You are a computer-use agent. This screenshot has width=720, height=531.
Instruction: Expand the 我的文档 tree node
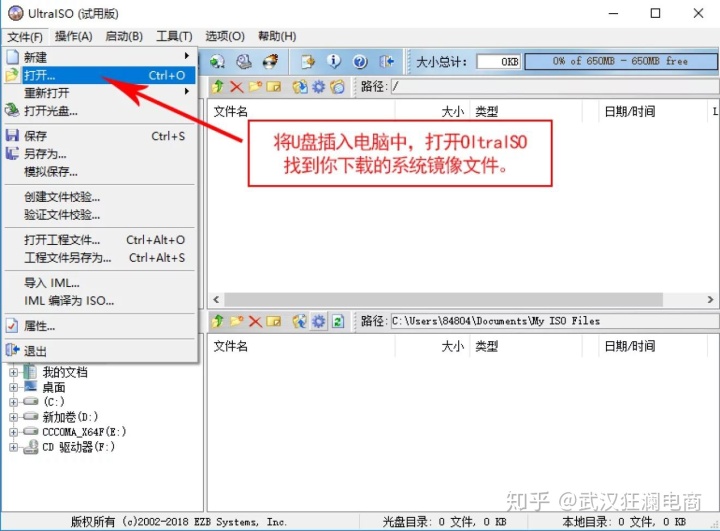point(13,372)
